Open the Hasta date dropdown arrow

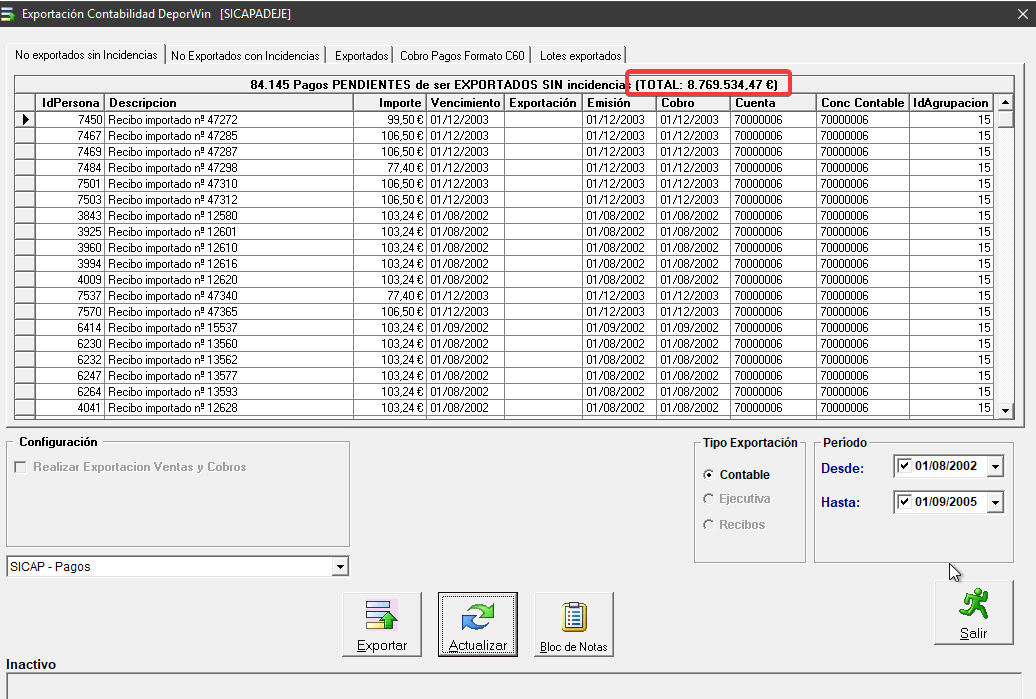coord(995,503)
